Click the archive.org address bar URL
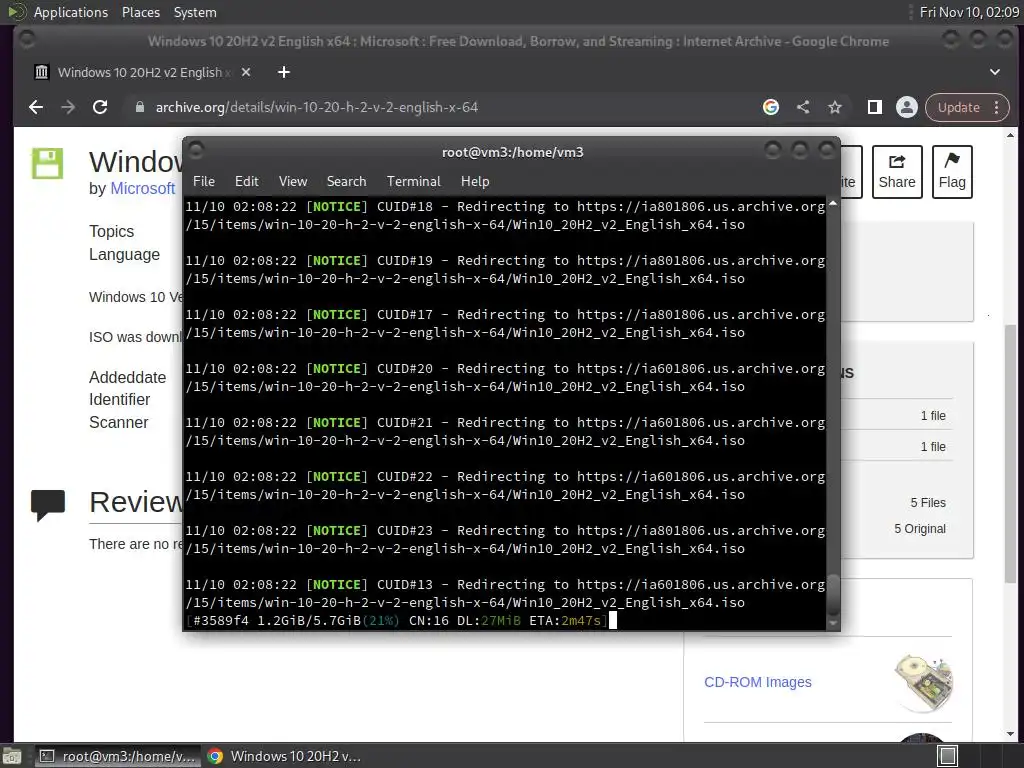This screenshot has width=1024, height=768. pos(317,107)
